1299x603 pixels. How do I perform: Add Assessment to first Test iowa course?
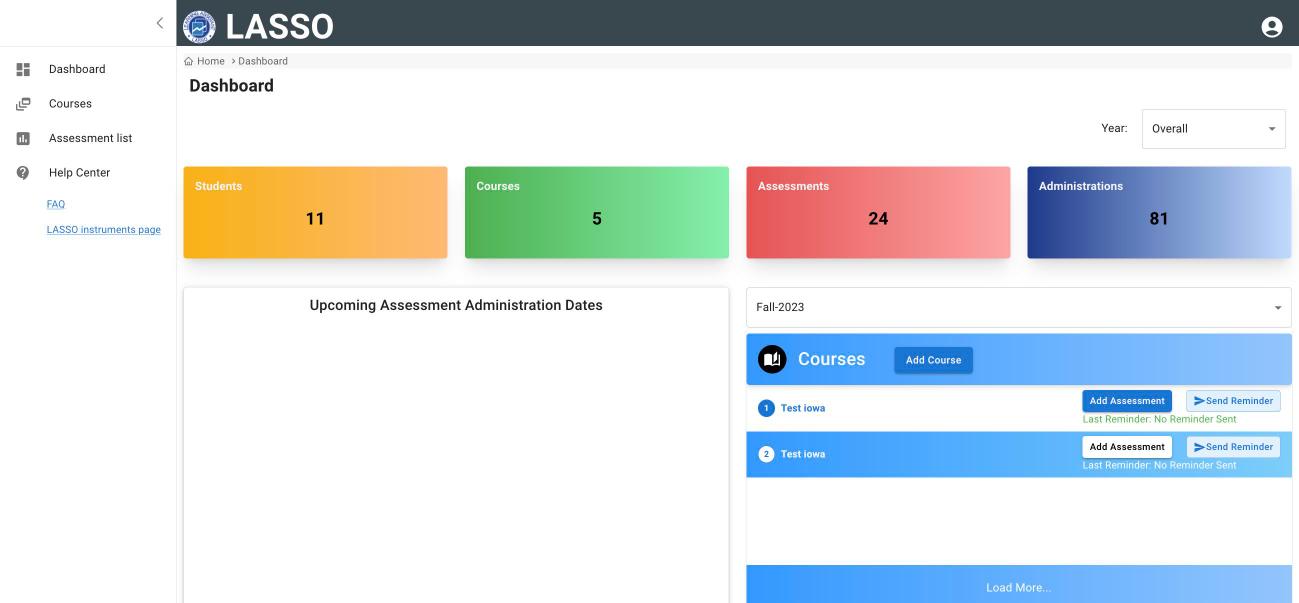pyautogui.click(x=1127, y=401)
